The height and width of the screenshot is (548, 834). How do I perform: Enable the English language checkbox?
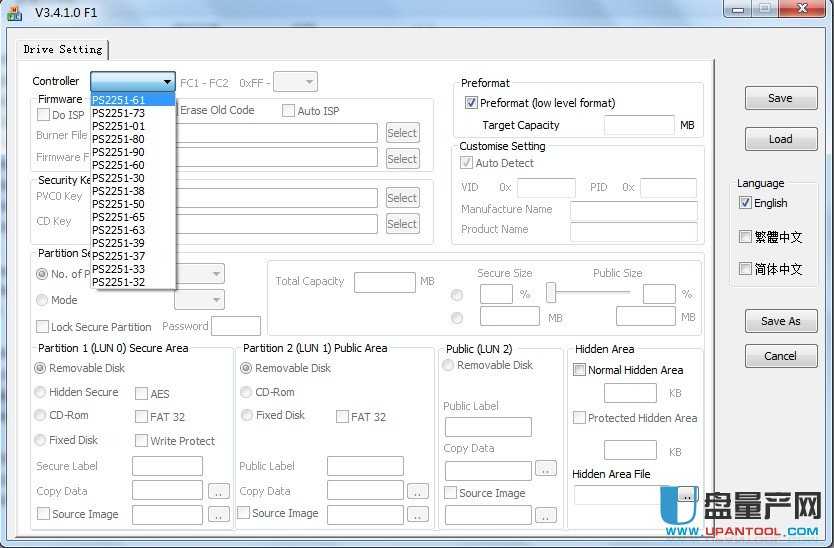[x=745, y=203]
